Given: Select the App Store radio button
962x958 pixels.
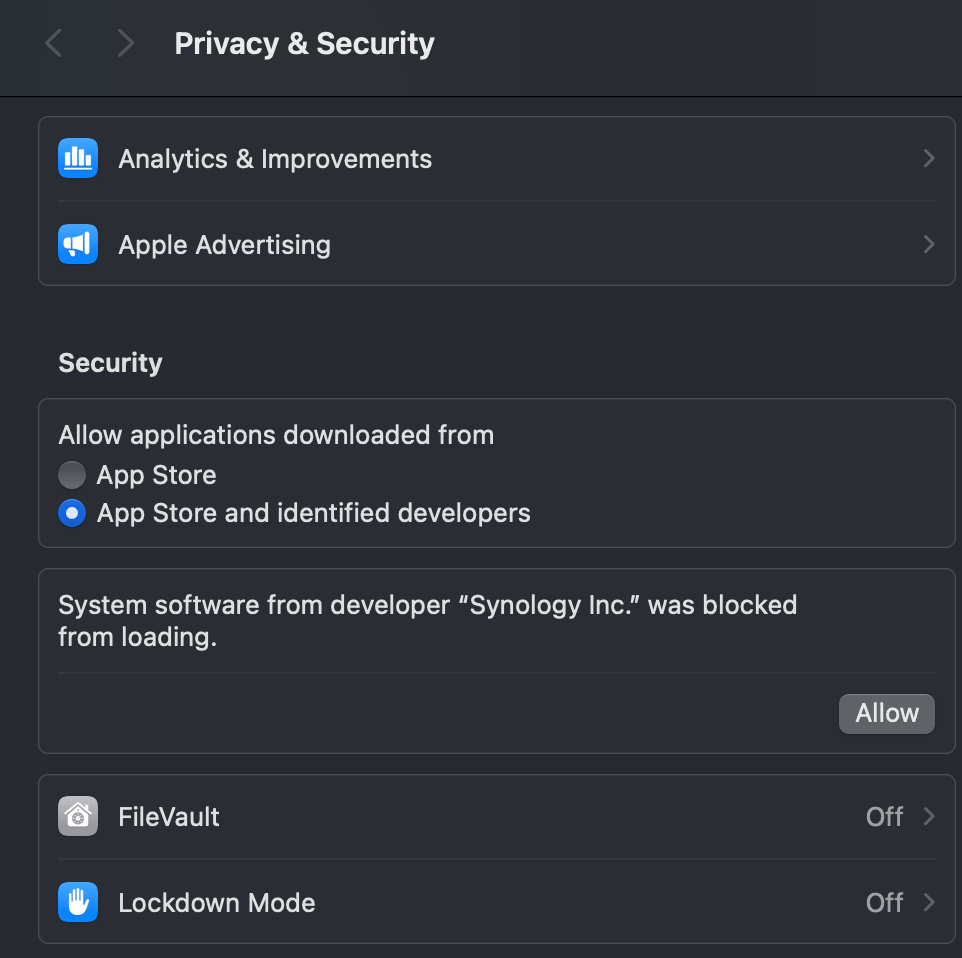Looking at the screenshot, I should pyautogui.click(x=72, y=475).
